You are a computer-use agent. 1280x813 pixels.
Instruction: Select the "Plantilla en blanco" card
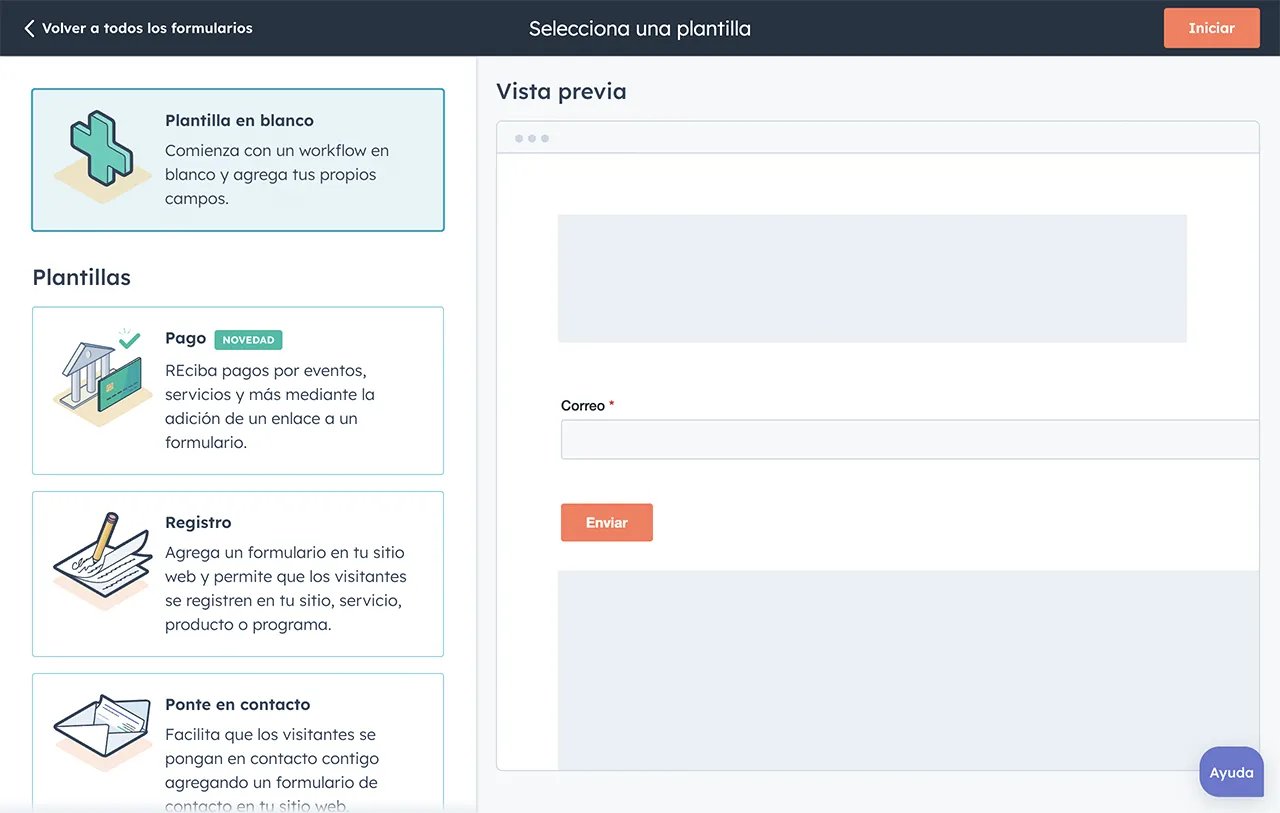pos(238,160)
